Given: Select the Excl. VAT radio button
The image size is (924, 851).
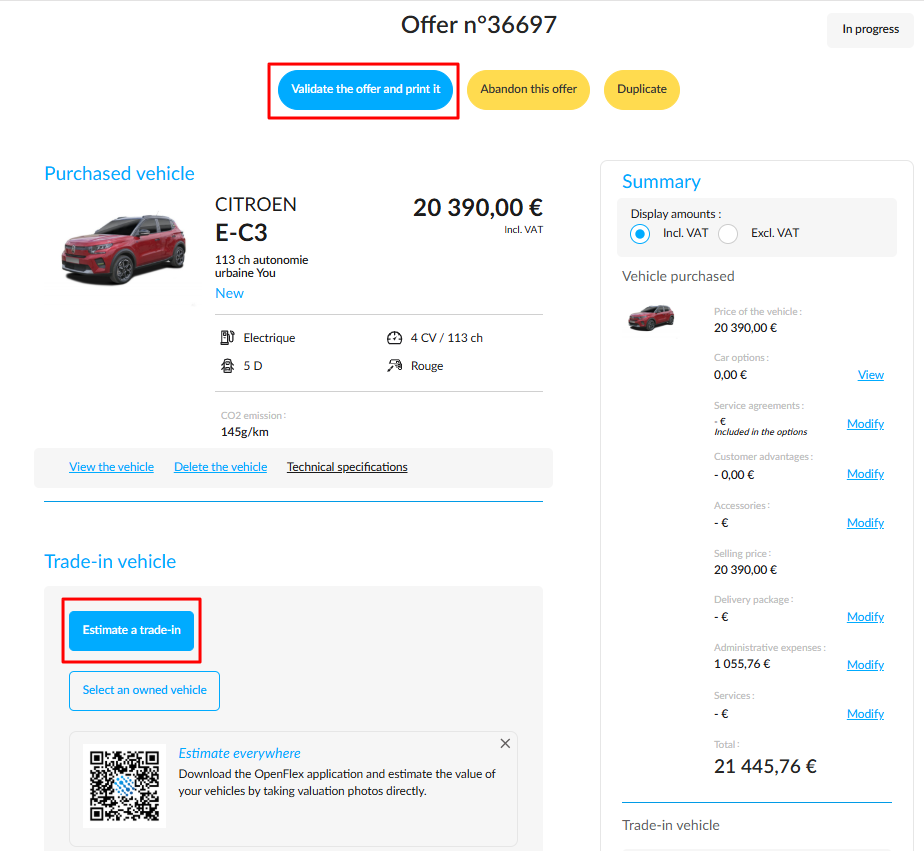Looking at the screenshot, I should click(728, 234).
